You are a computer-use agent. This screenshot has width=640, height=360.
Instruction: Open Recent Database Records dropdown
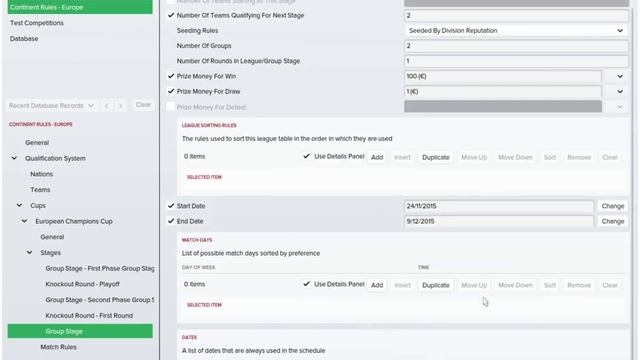click(x=51, y=106)
